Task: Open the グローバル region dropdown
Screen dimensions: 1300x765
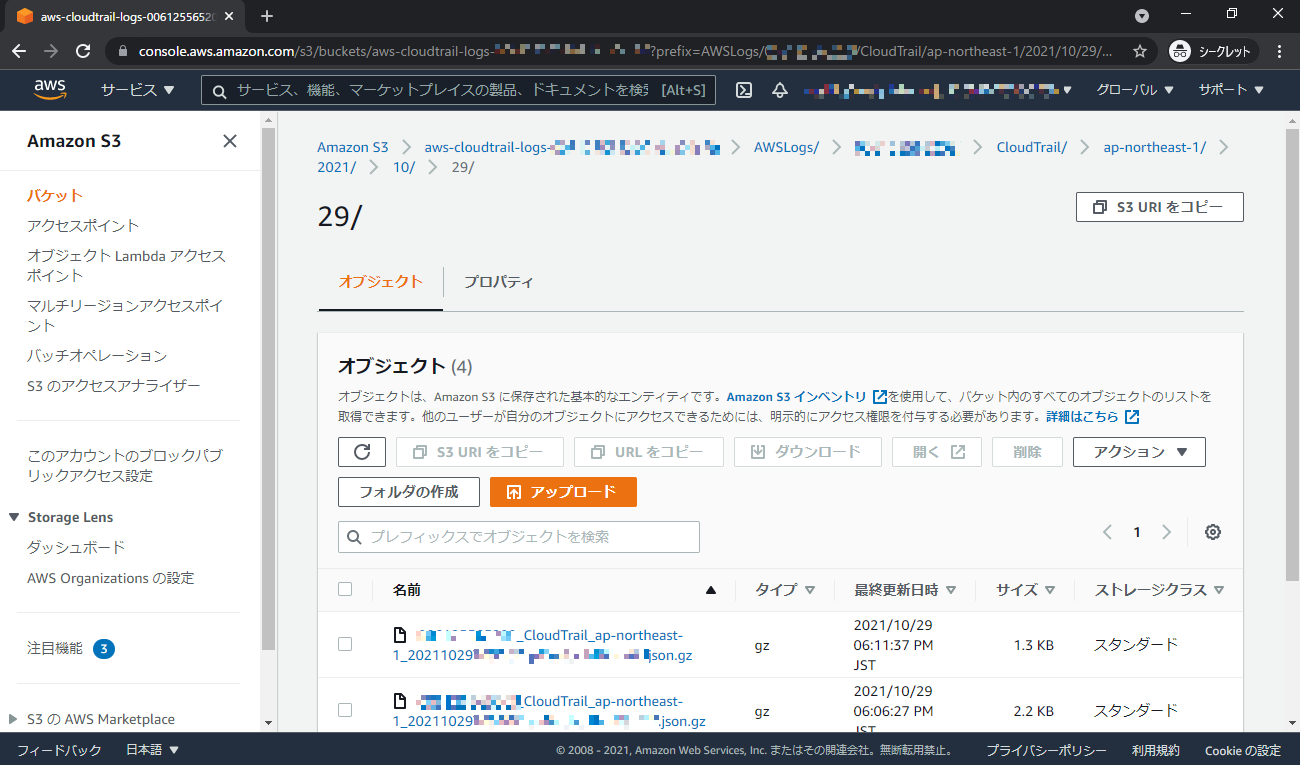Action: [1134, 90]
